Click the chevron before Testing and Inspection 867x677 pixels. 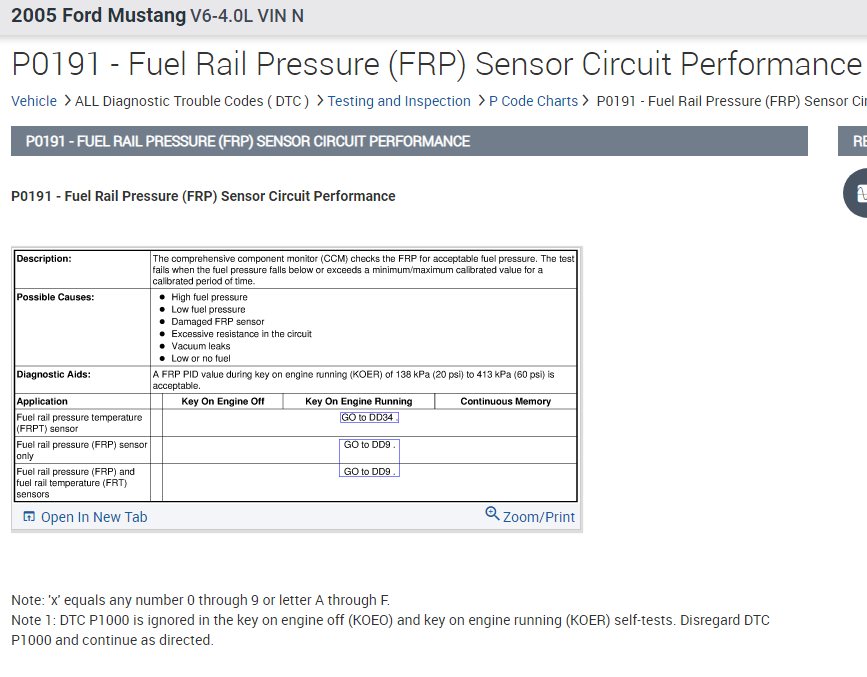[x=319, y=101]
